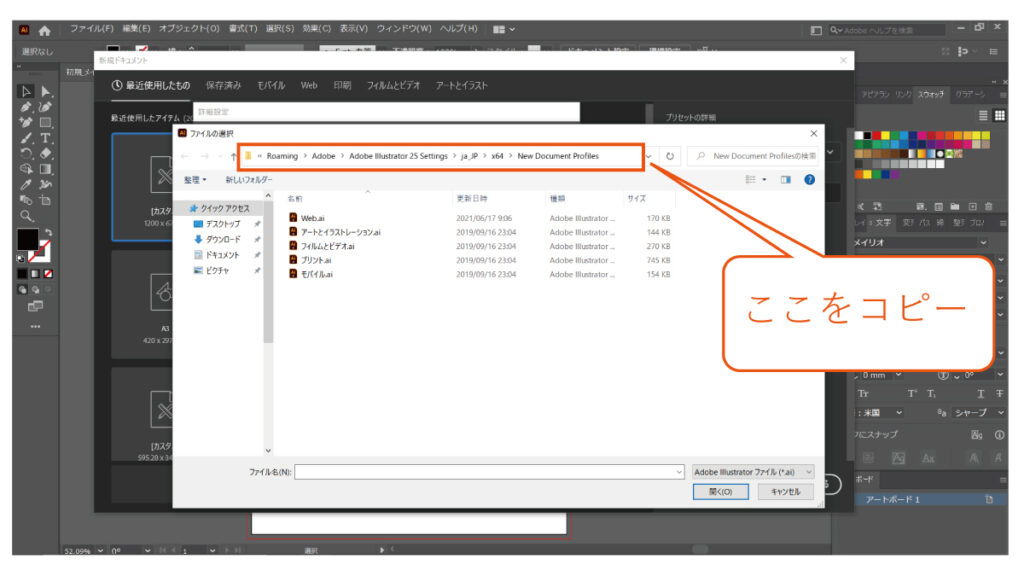Screen dimensions: 1024x576
Task: Open ダウンロード in quick access
Action: click(223, 240)
